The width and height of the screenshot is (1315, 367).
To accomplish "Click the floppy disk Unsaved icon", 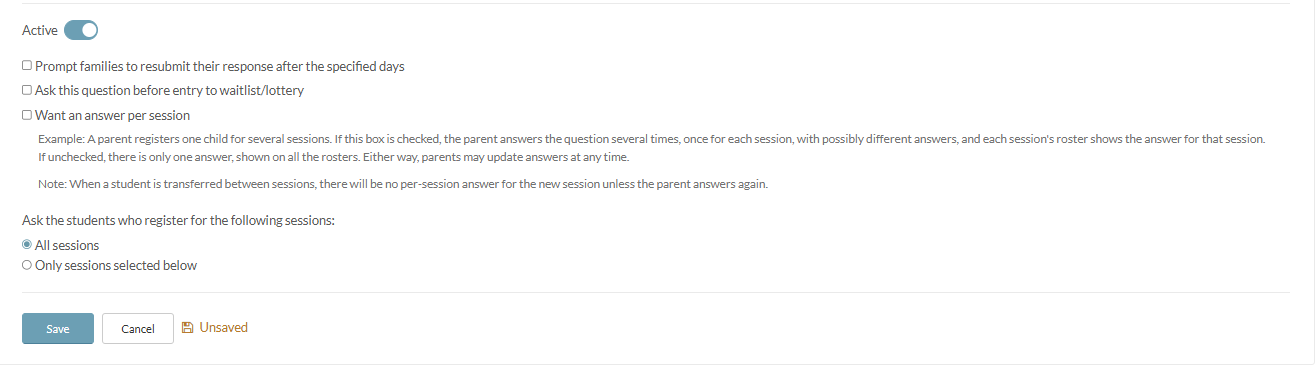I will pos(187,327).
